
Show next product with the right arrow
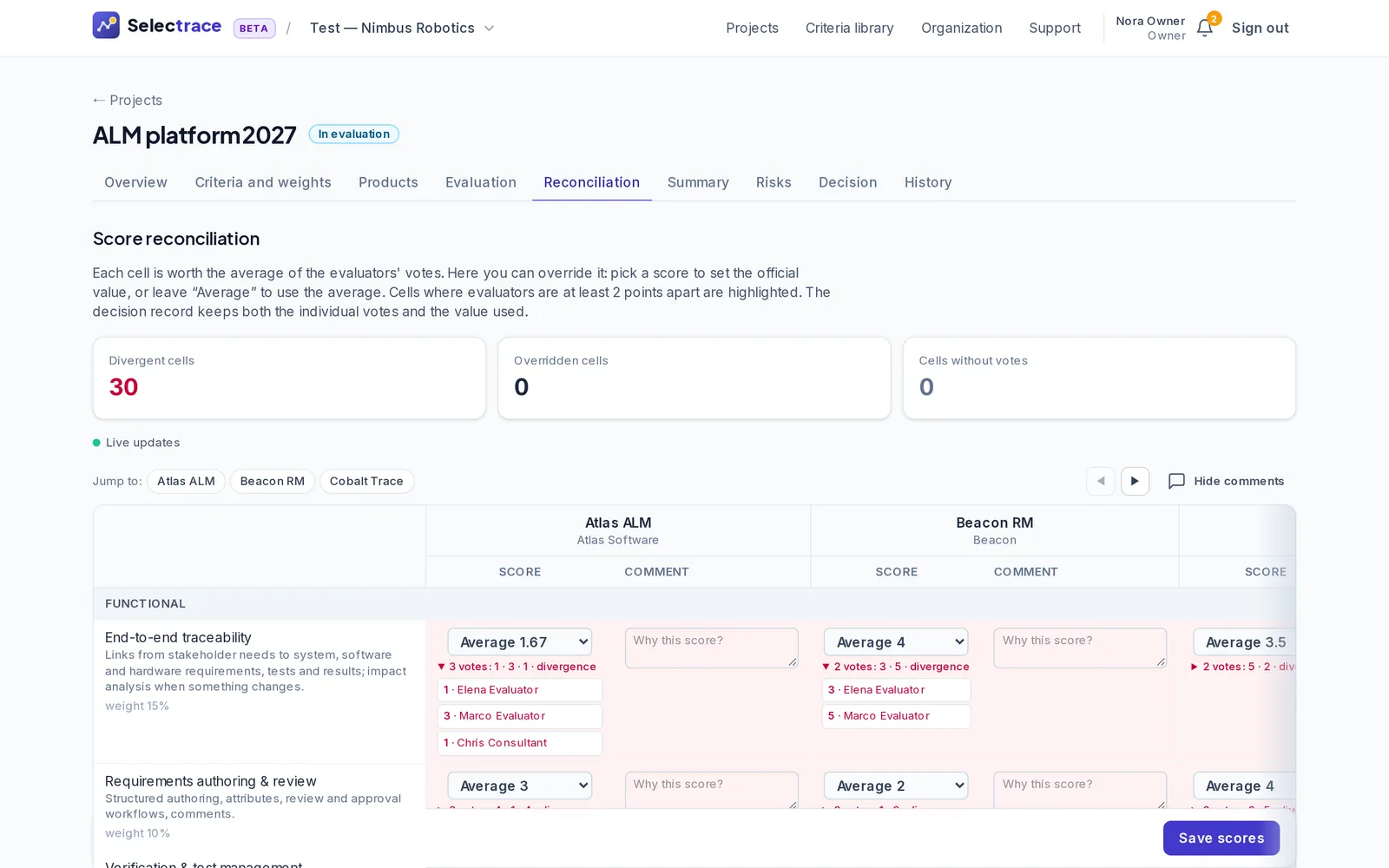coord(1135,481)
